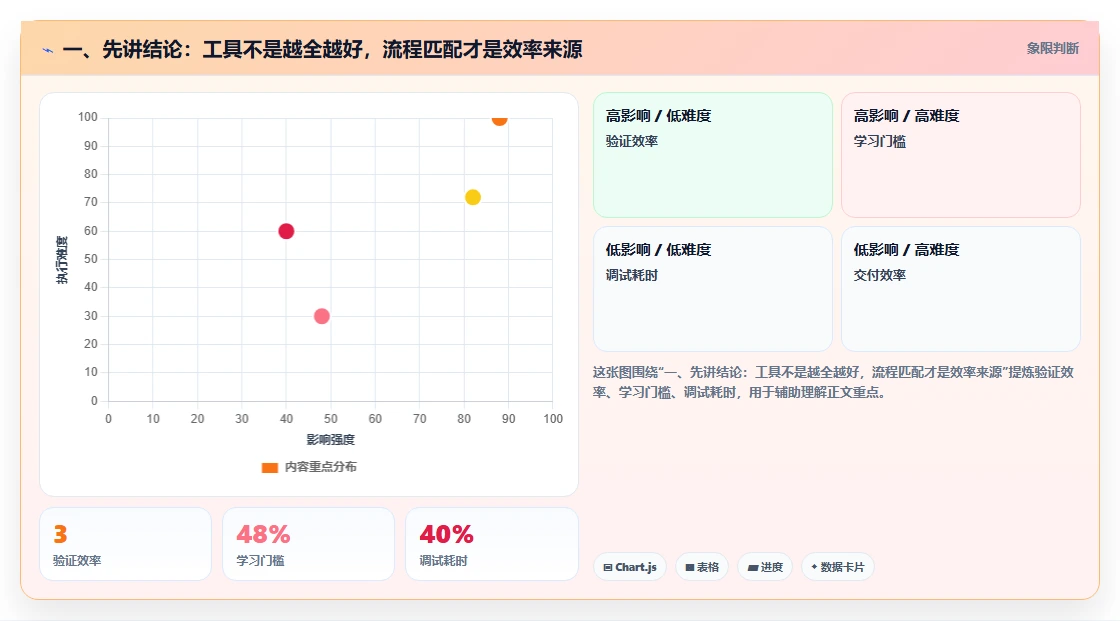Select the 低影响 / 高难度 quadrant card

[x=961, y=289]
